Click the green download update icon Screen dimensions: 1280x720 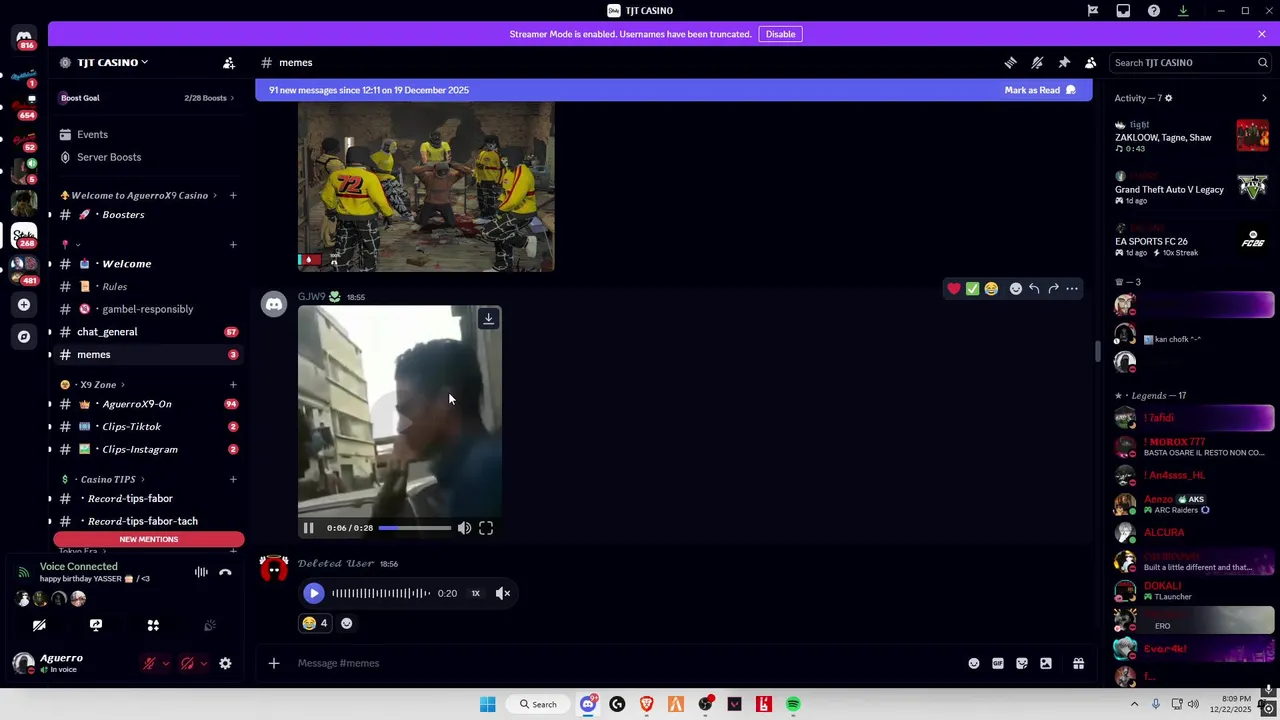tap(1183, 11)
